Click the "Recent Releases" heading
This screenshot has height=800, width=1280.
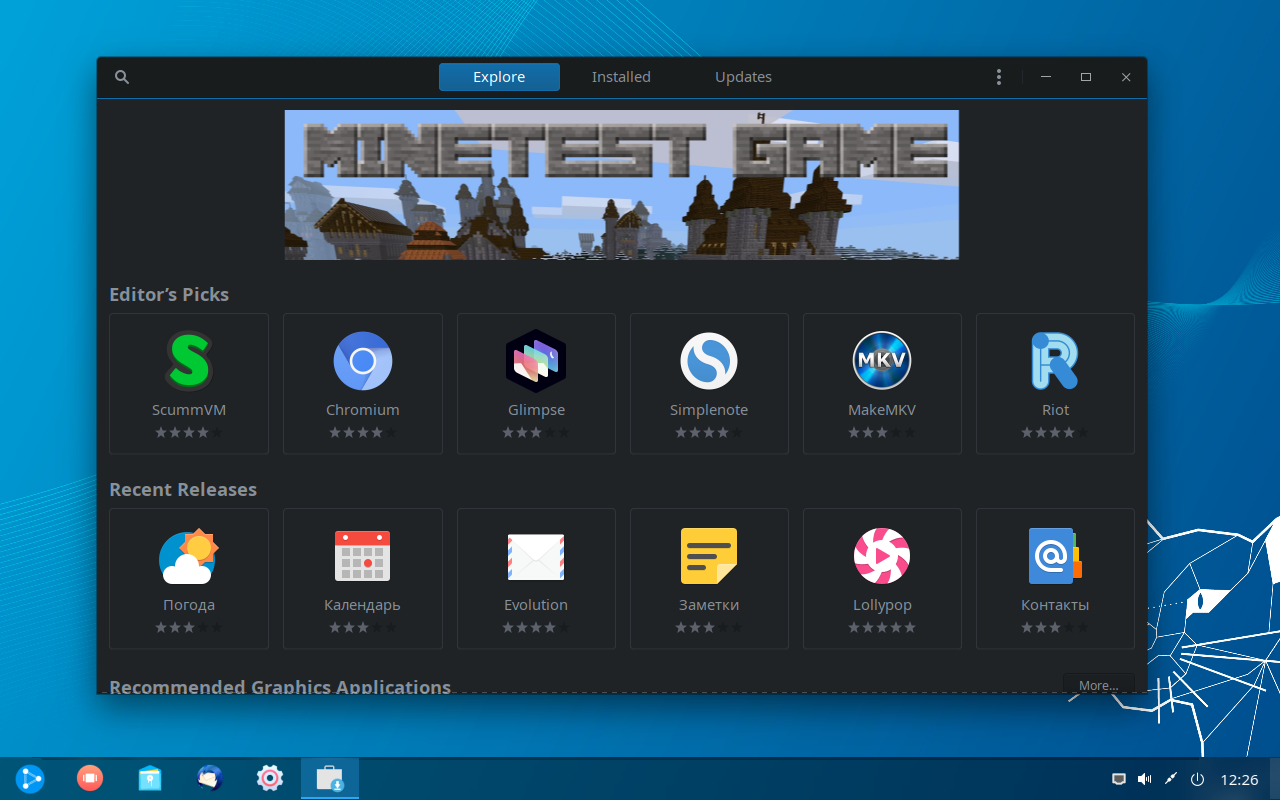click(x=183, y=490)
